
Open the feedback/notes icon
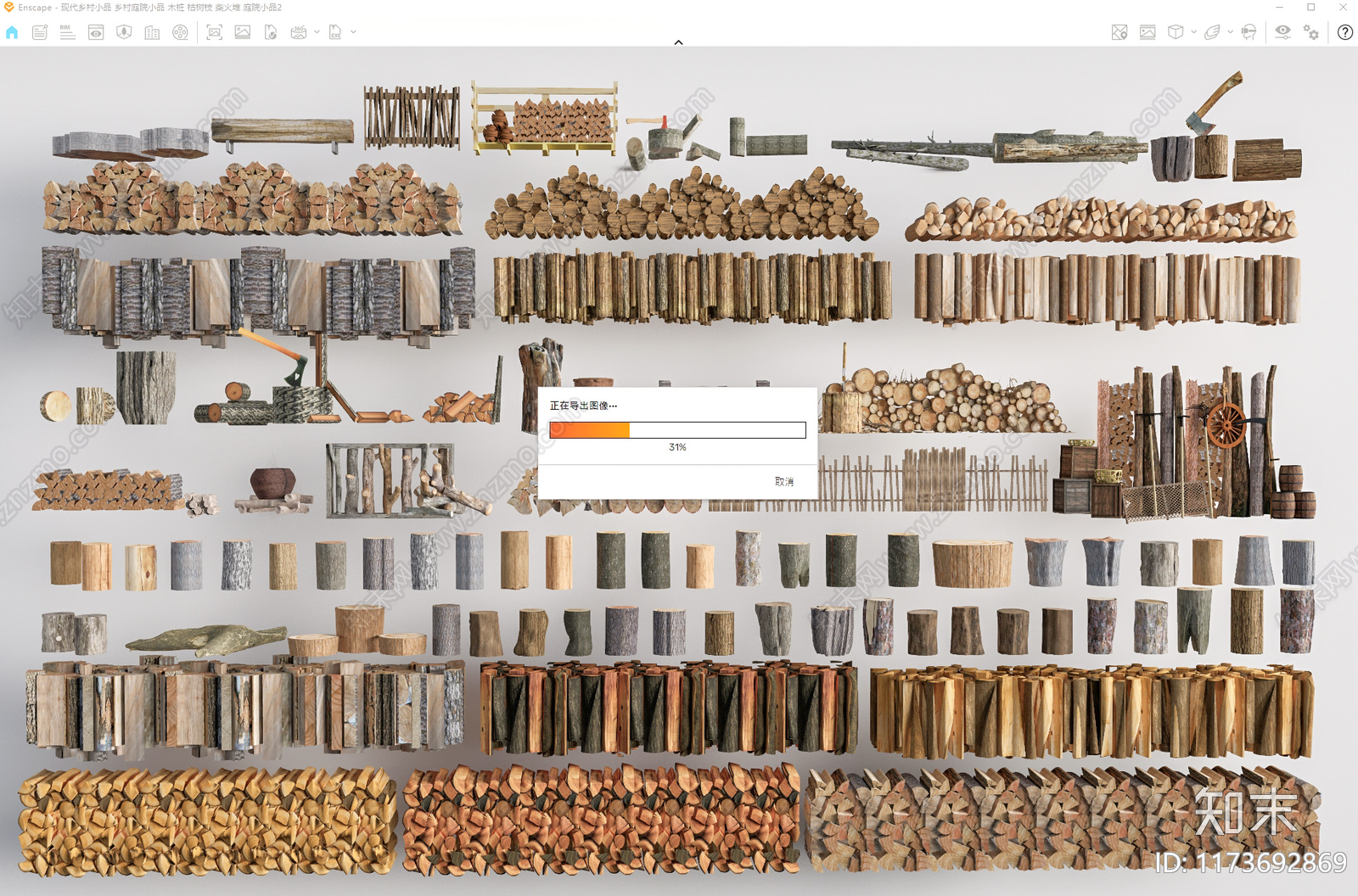coord(40,32)
